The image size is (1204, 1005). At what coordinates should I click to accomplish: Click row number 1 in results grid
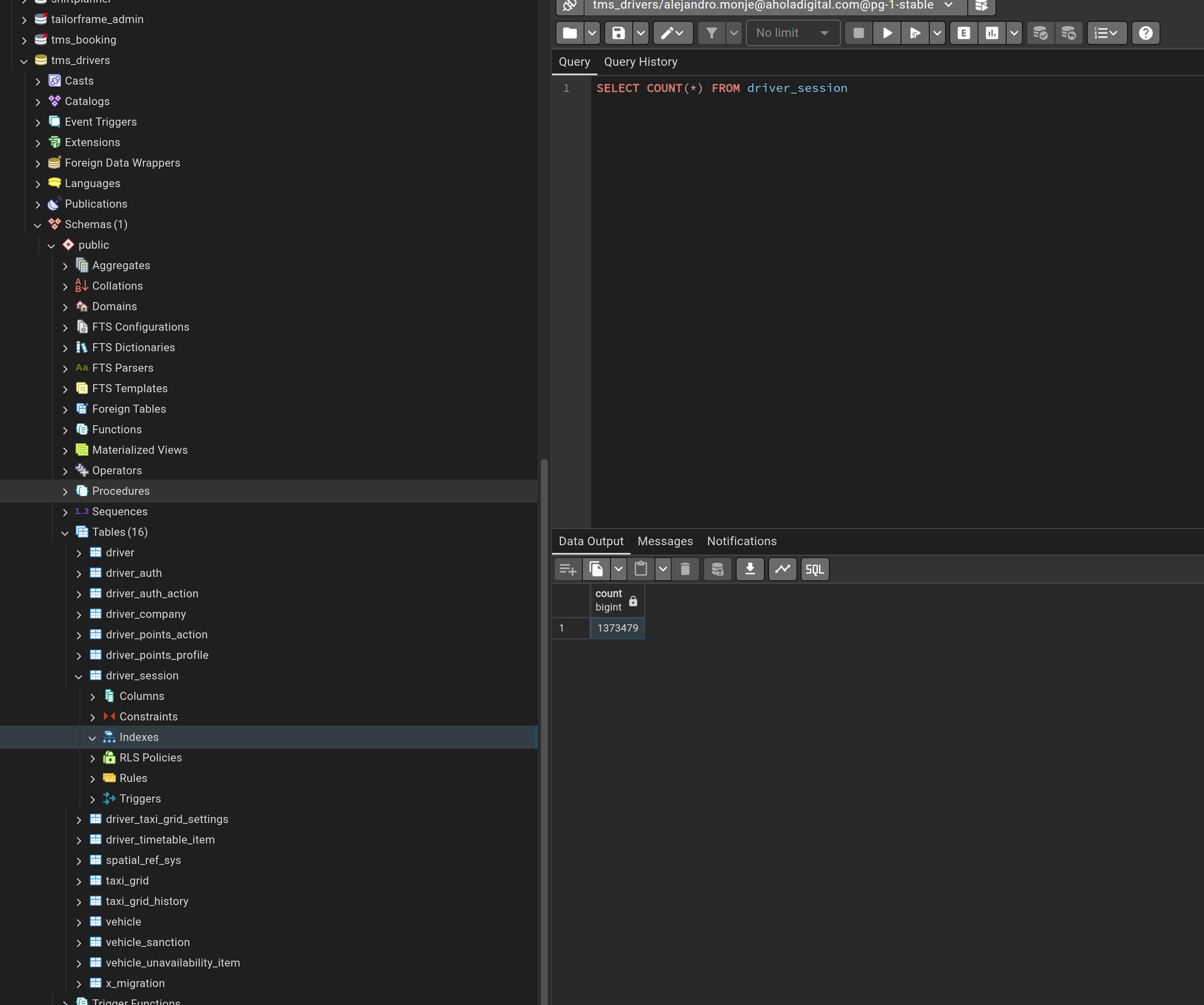pos(570,629)
